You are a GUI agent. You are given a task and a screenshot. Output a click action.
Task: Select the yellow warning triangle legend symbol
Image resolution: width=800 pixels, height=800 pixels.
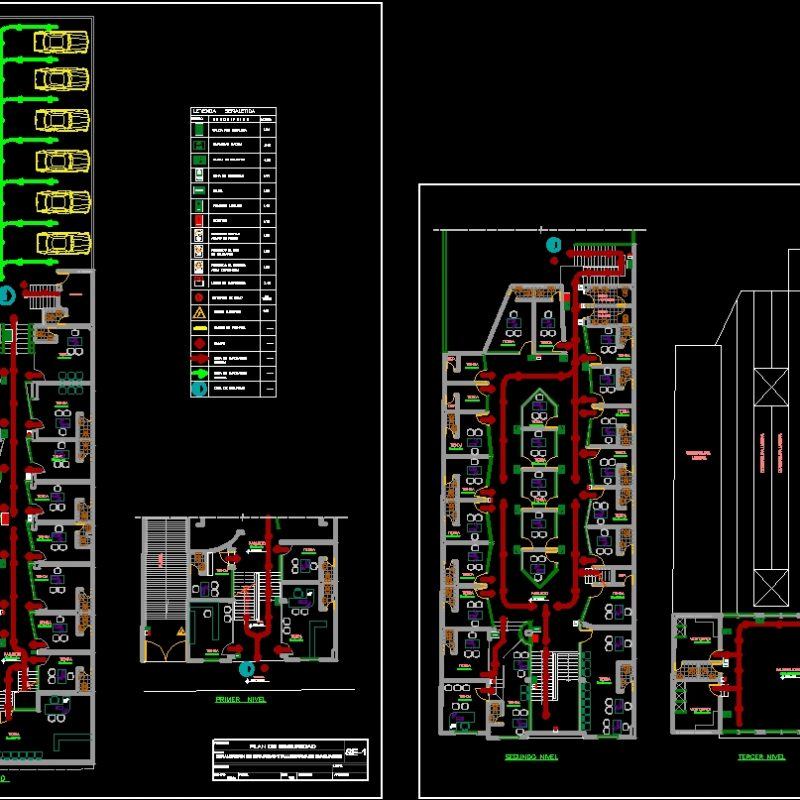pos(198,310)
